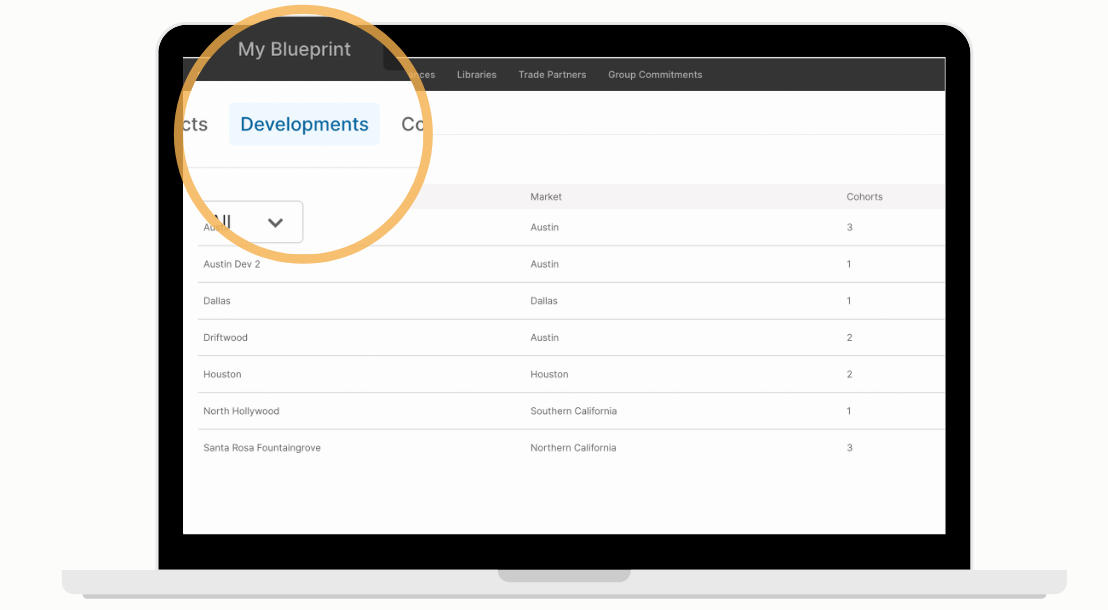Open the Libraries menu item
This screenshot has width=1108, height=610.
(x=476, y=75)
